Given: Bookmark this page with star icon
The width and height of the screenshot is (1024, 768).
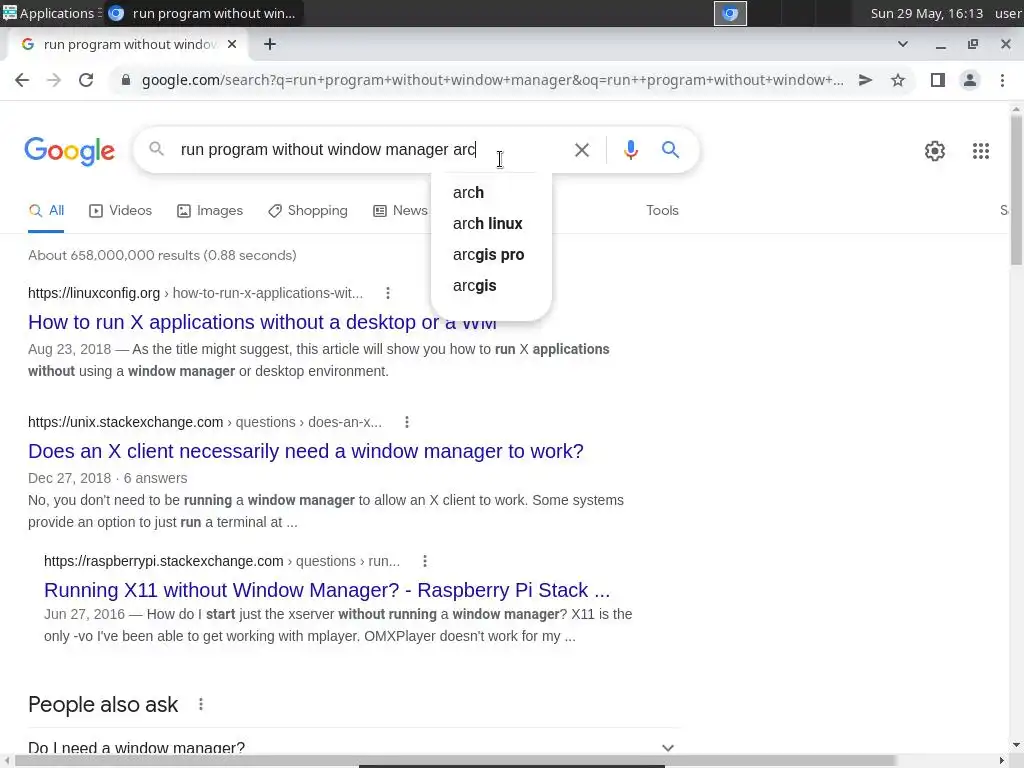Looking at the screenshot, I should (x=898, y=80).
